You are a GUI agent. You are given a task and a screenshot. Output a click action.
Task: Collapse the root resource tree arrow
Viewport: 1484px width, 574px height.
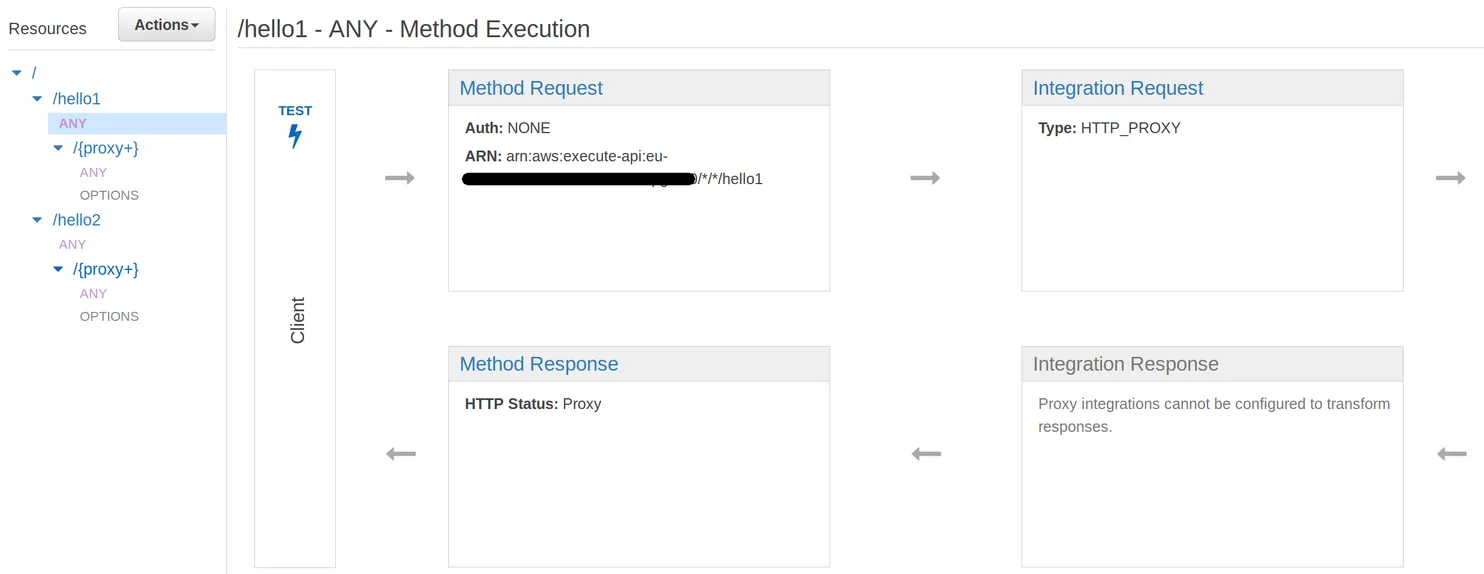tap(17, 73)
